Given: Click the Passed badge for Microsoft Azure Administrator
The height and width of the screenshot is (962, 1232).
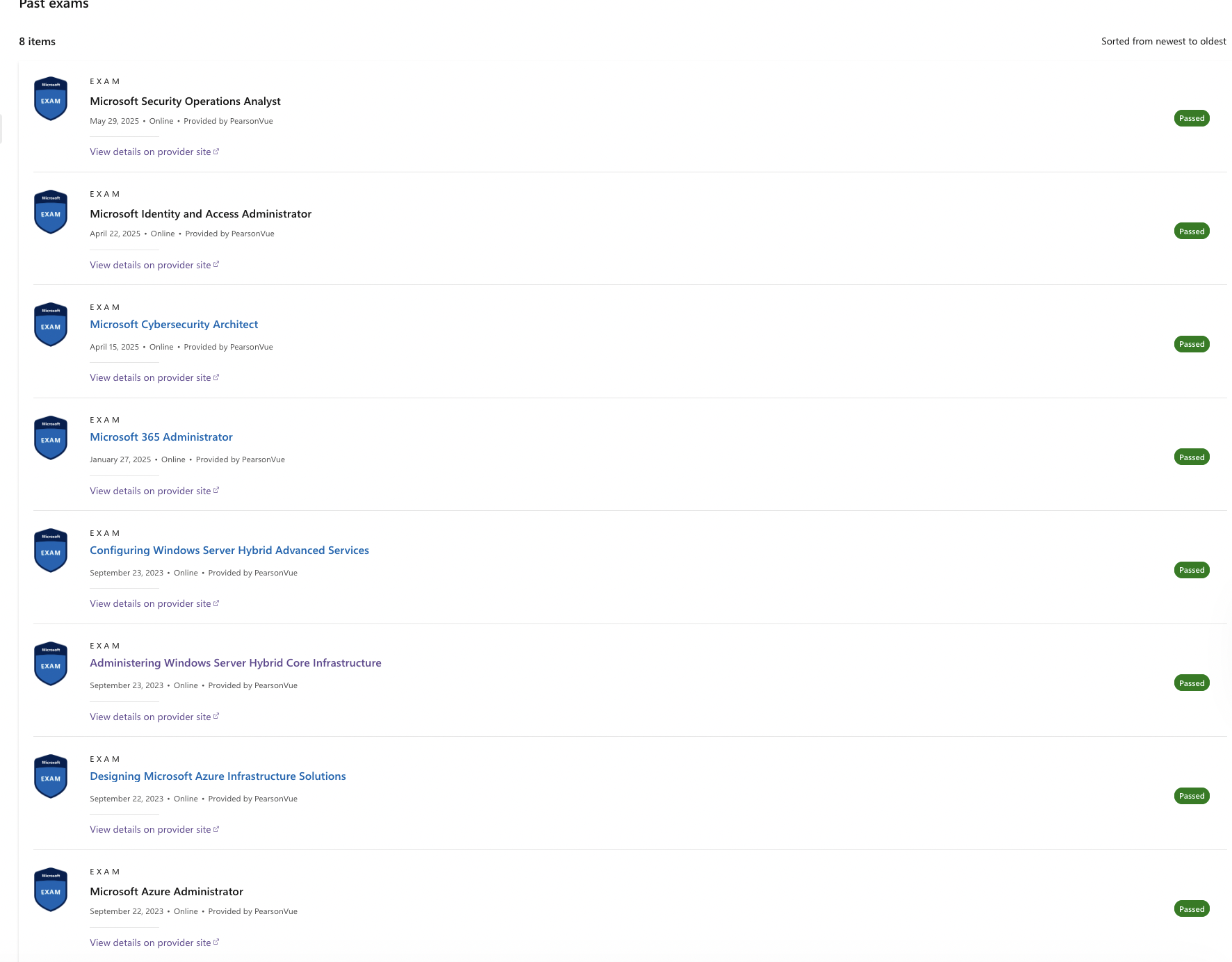Looking at the screenshot, I should [1192, 909].
